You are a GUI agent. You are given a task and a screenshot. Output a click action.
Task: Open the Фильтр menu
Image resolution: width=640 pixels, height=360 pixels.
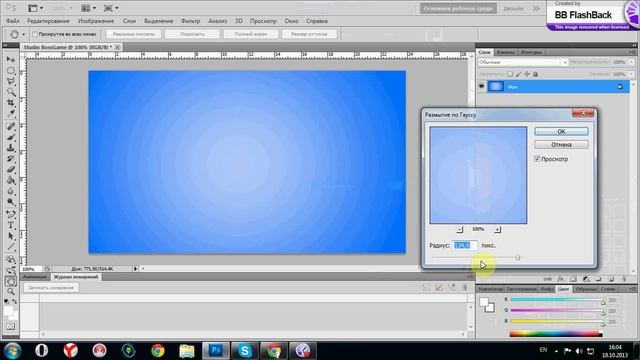pyautogui.click(x=191, y=21)
